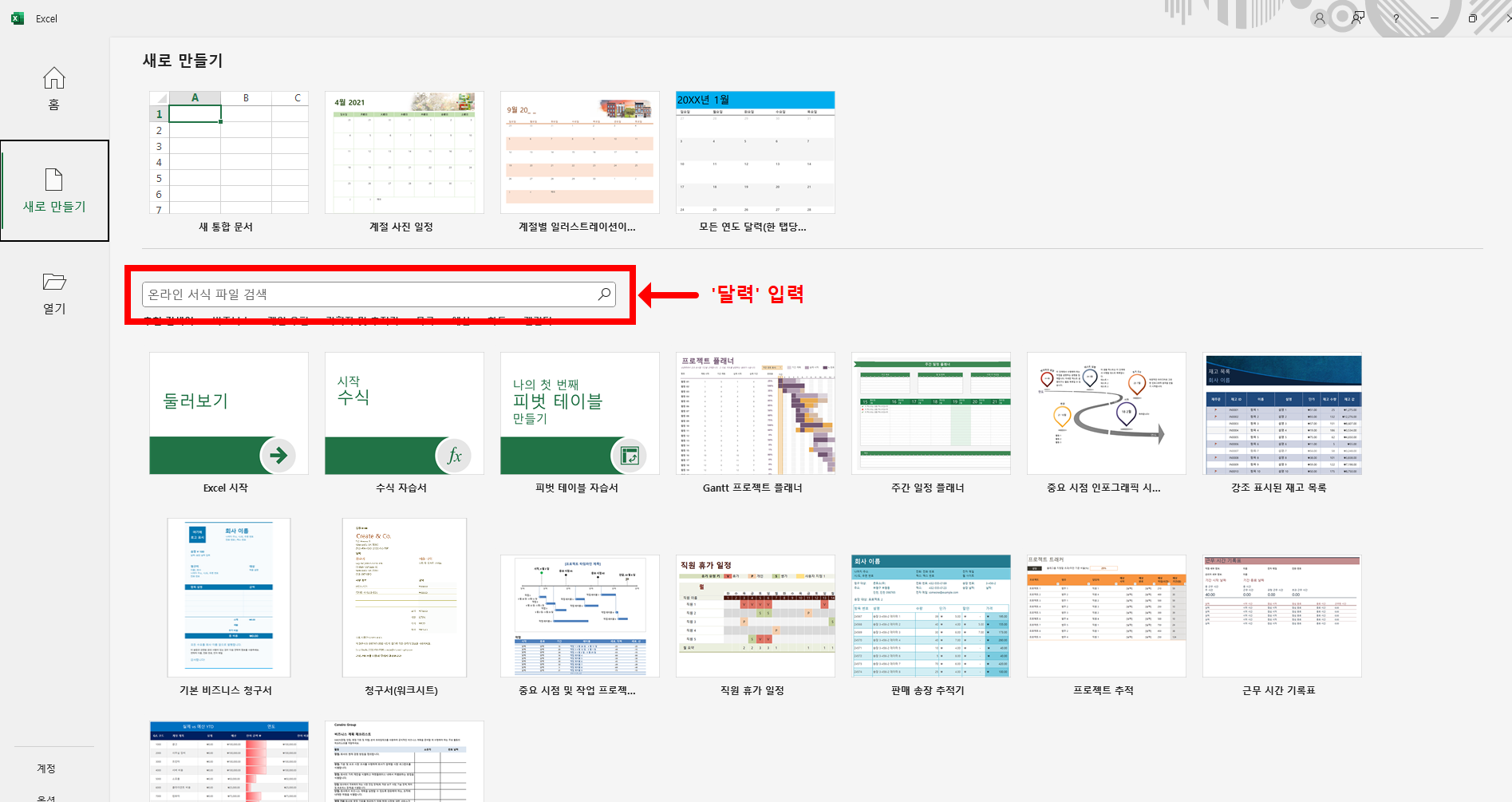Image resolution: width=1512 pixels, height=802 pixels.
Task: Click the 주간 일정 플래너 label
Action: tap(928, 488)
